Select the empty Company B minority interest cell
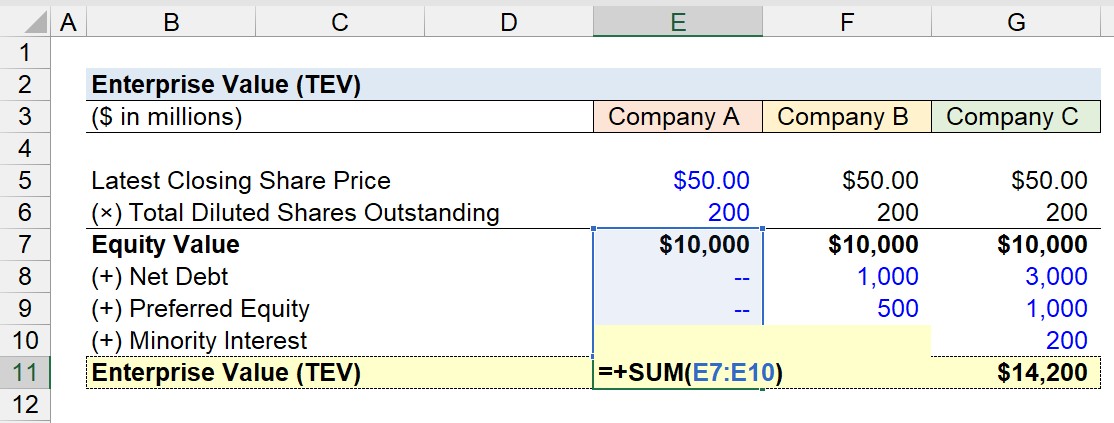 [847, 341]
